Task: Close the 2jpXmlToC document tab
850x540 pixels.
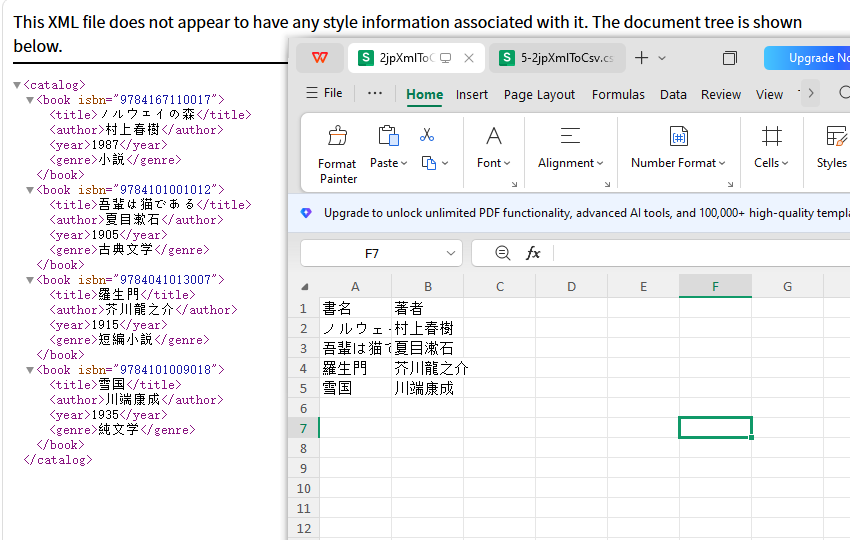Action: 469,58
